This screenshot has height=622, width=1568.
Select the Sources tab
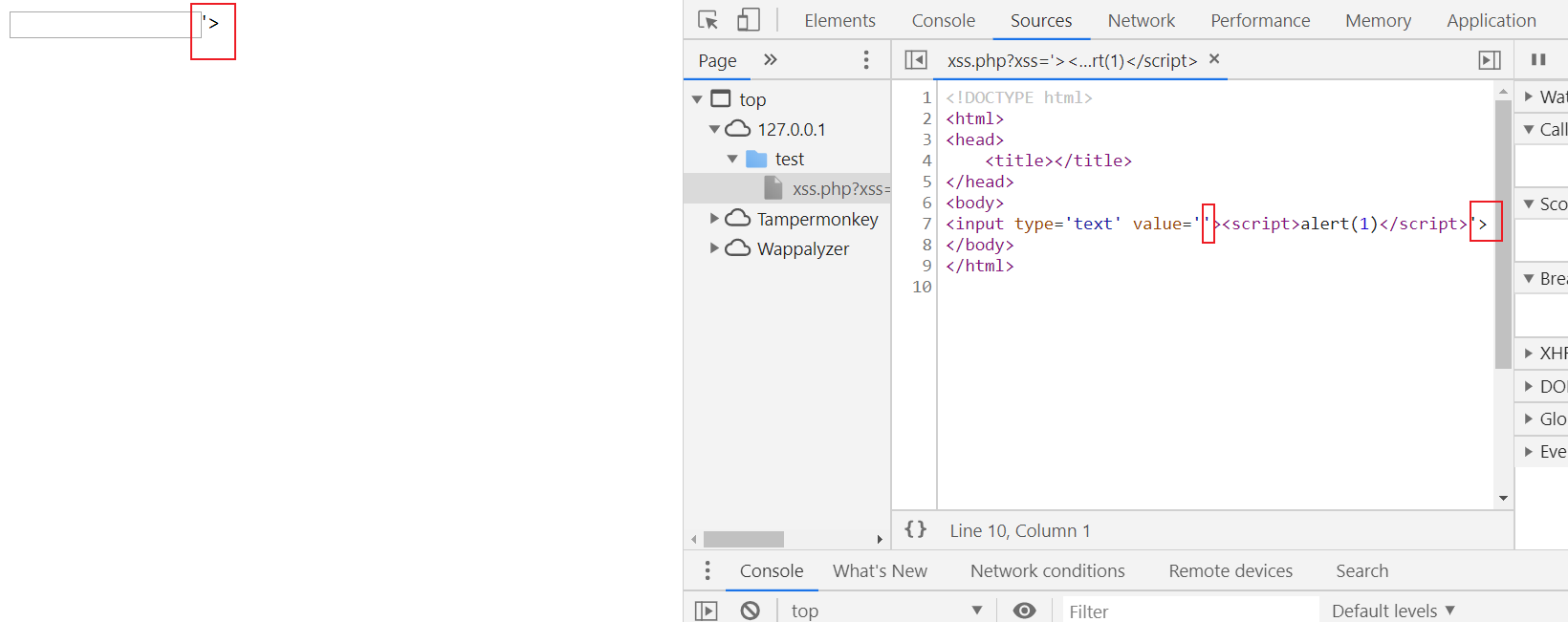pos(1041,20)
